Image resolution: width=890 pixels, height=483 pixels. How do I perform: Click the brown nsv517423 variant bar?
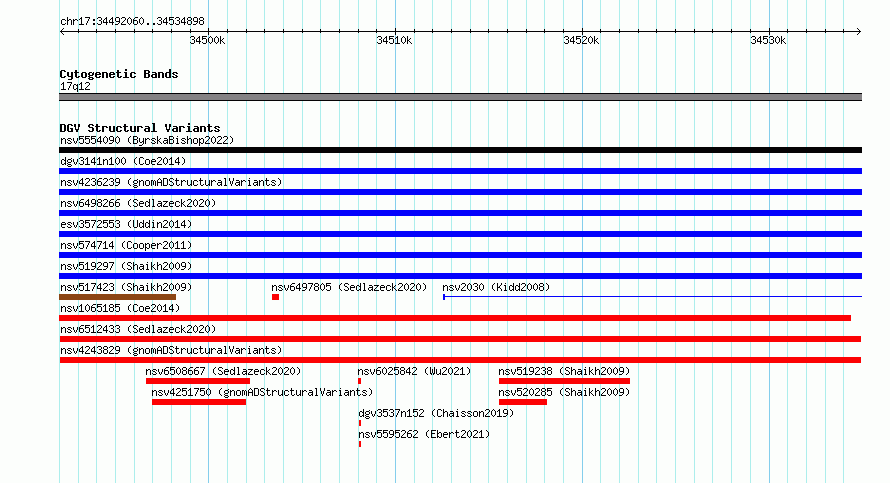[117, 297]
